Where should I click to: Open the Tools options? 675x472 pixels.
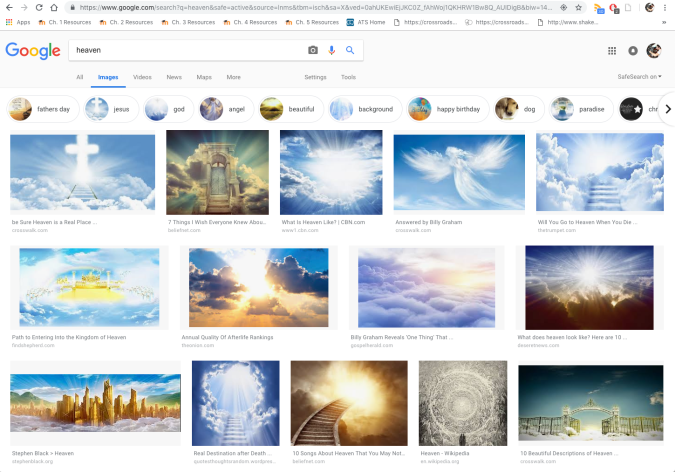click(x=348, y=77)
